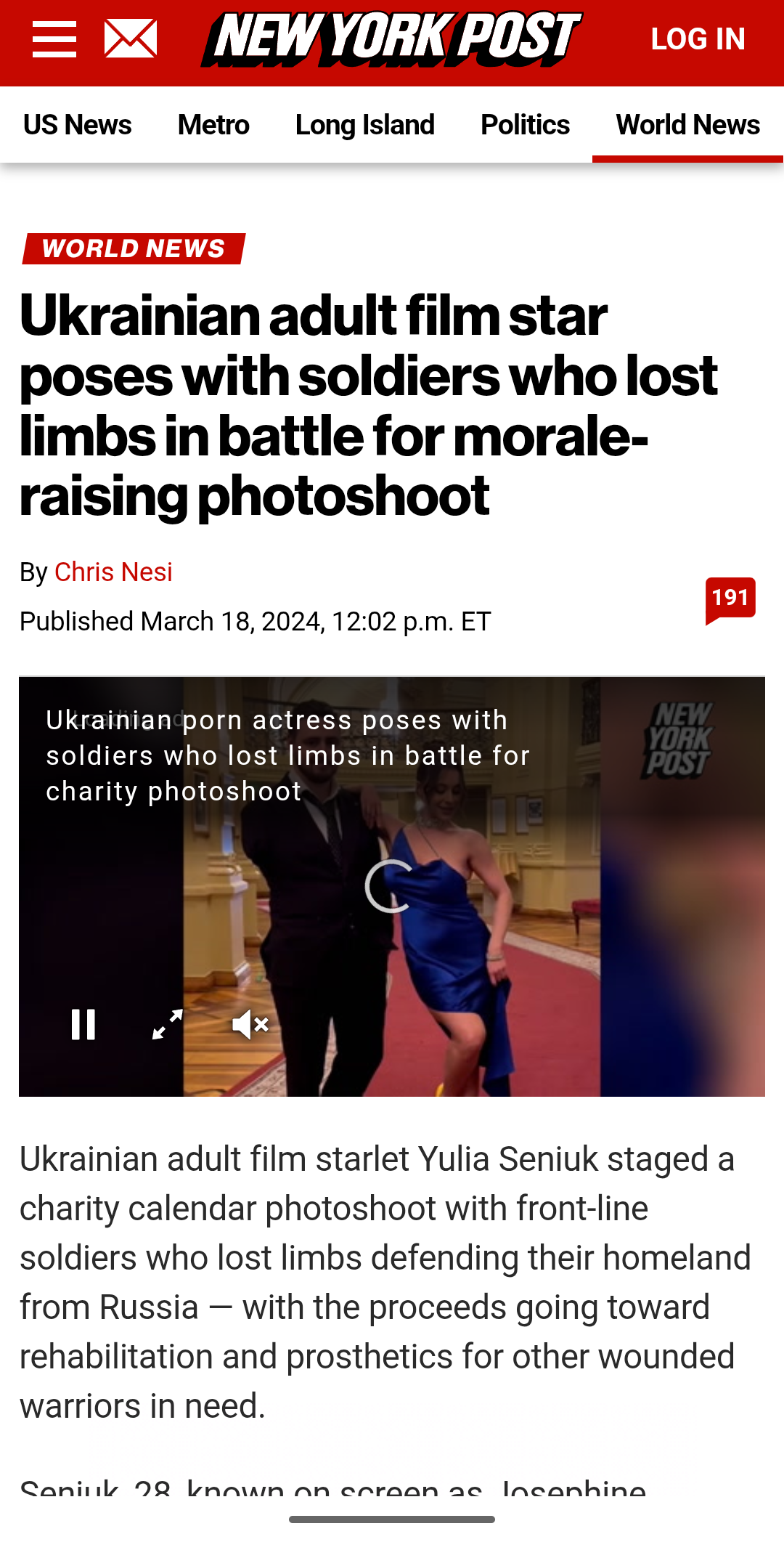This screenshot has width=784, height=1542.
Task: Go to the Politics tab
Action: (x=526, y=125)
